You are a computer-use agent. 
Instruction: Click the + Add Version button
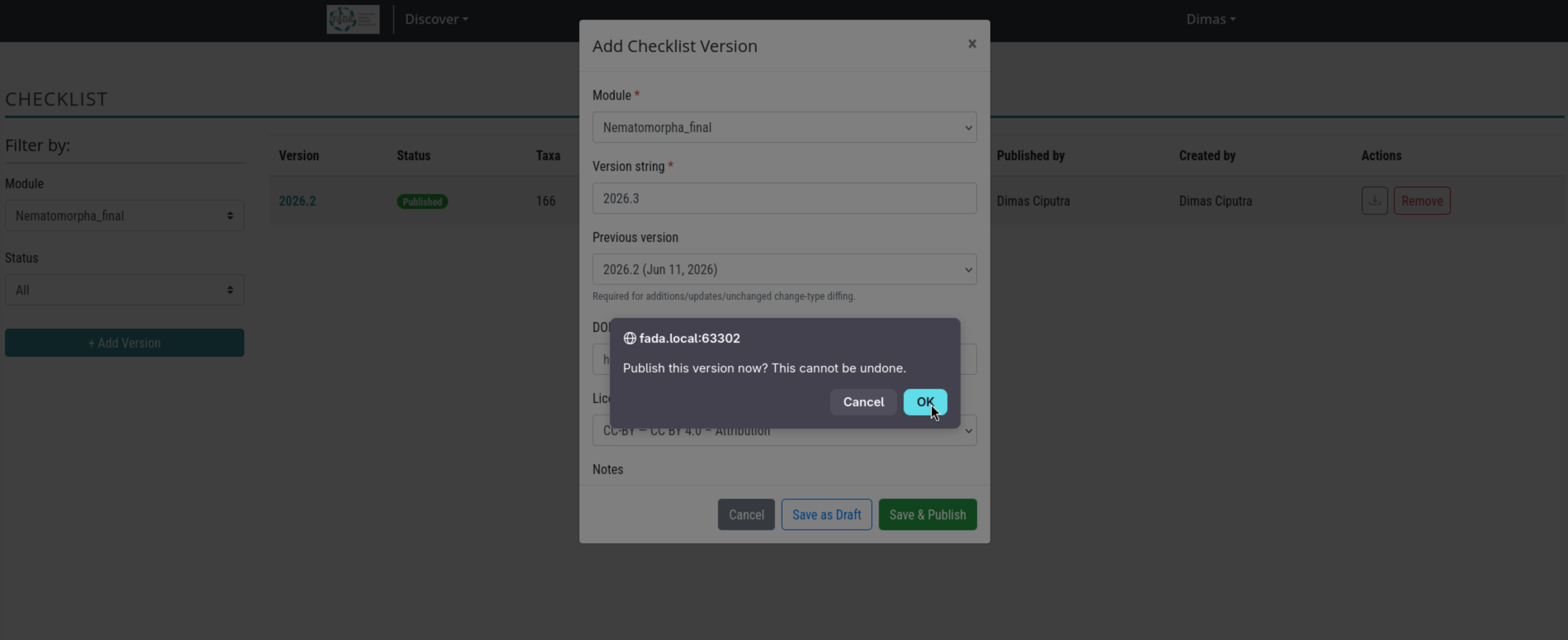coord(124,343)
